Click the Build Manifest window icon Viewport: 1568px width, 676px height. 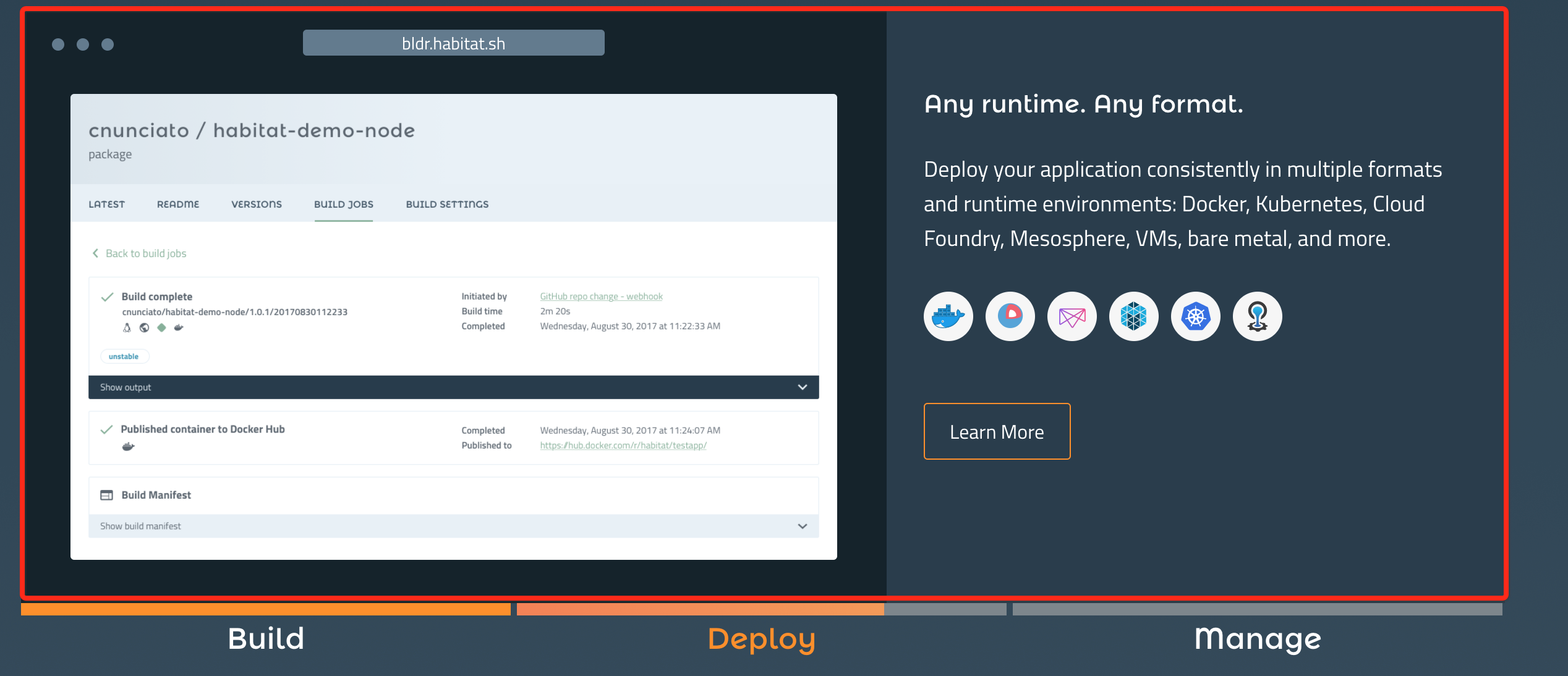[106, 495]
